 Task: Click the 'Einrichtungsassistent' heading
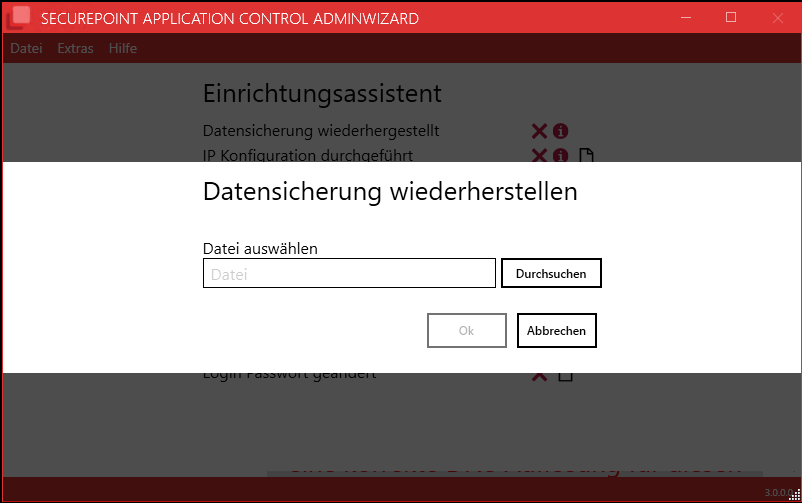pyautogui.click(x=322, y=94)
